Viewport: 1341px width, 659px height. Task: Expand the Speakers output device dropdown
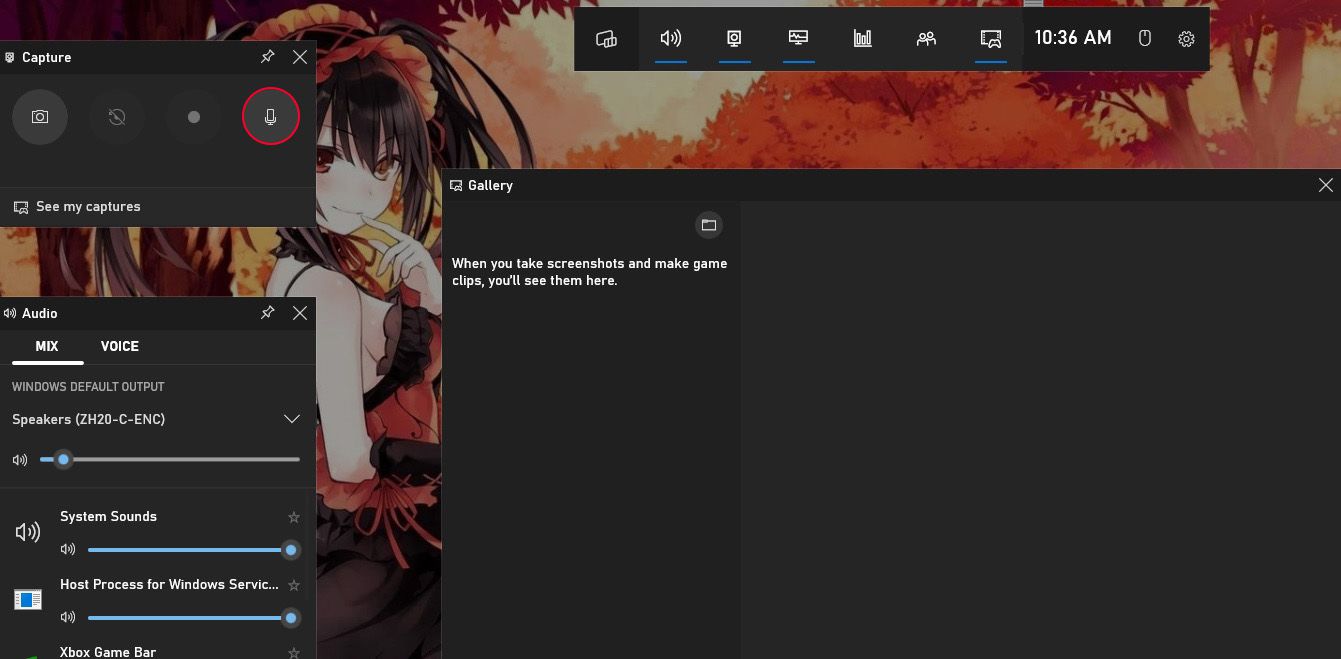291,419
